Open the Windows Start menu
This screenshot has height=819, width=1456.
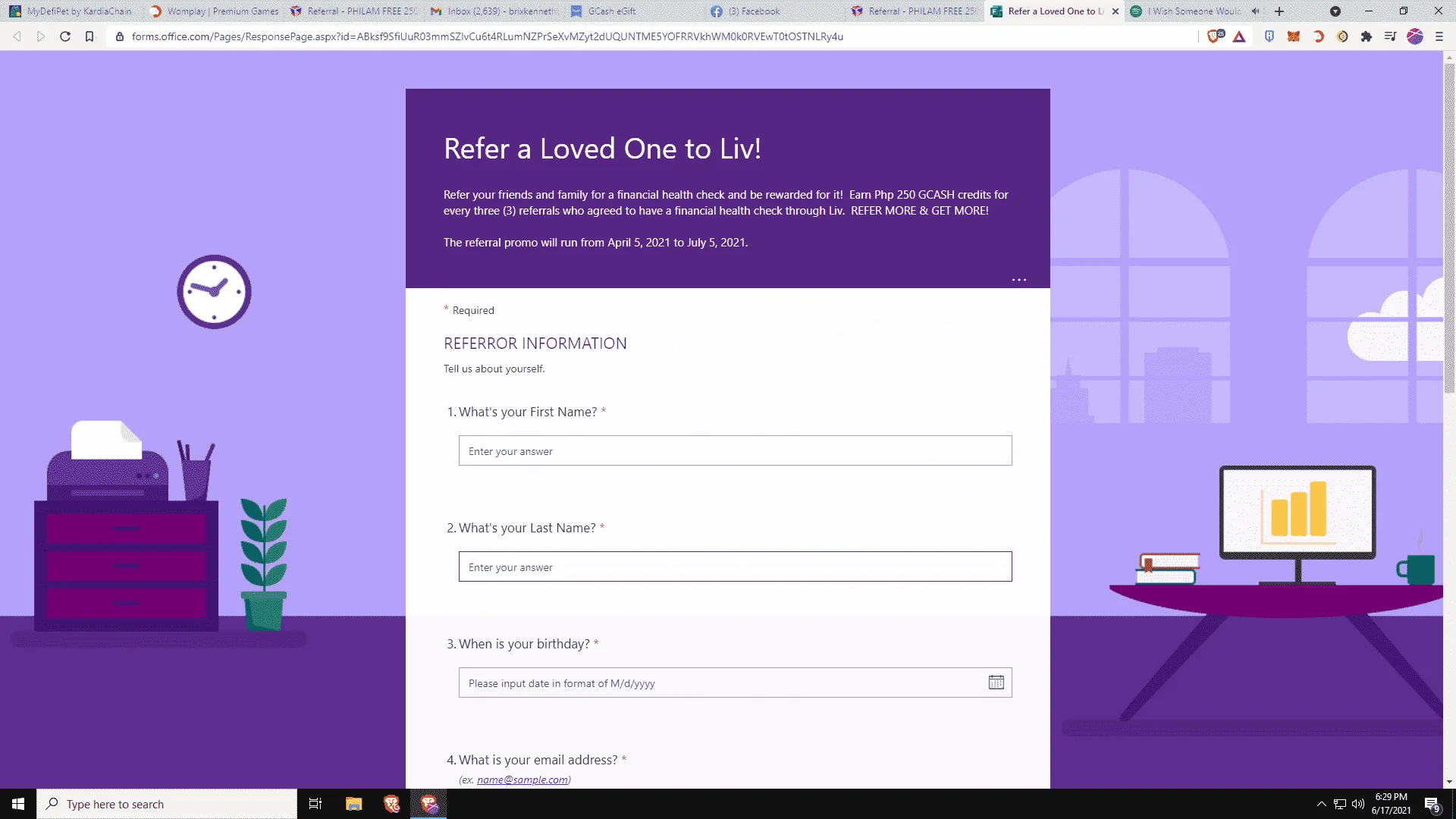[18, 804]
